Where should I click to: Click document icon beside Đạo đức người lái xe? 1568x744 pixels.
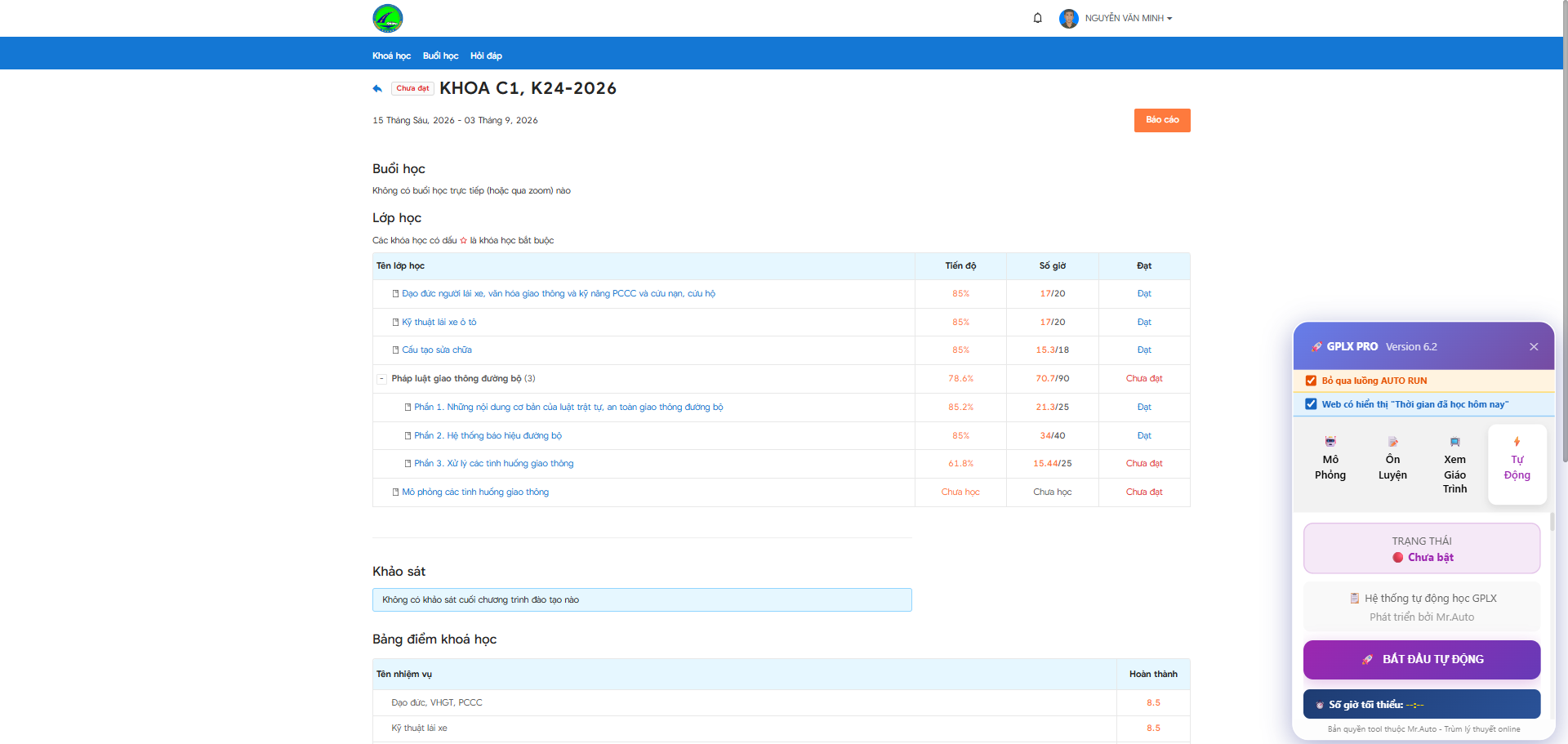coord(395,294)
